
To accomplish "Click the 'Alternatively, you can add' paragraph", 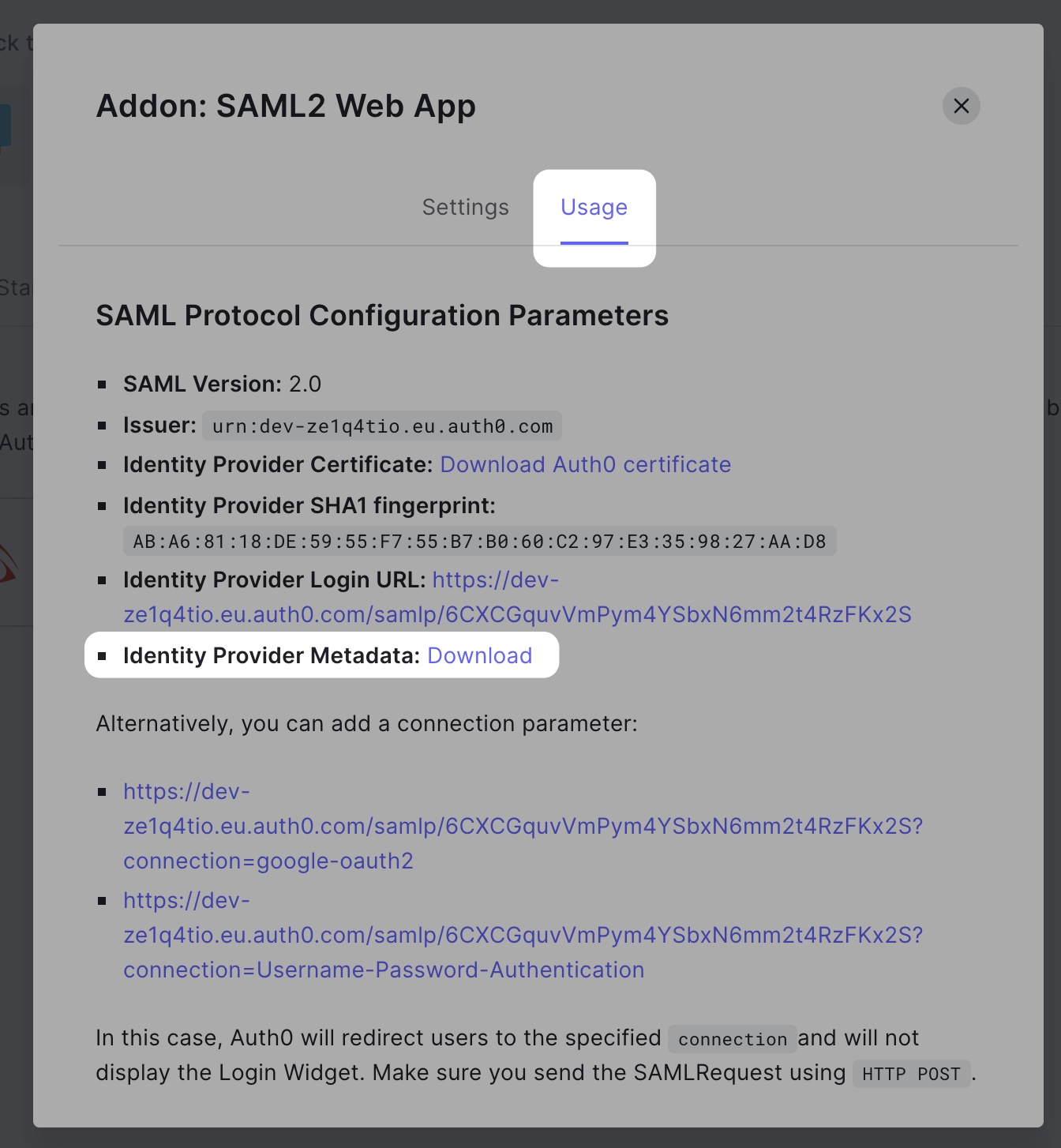I will 366,723.
